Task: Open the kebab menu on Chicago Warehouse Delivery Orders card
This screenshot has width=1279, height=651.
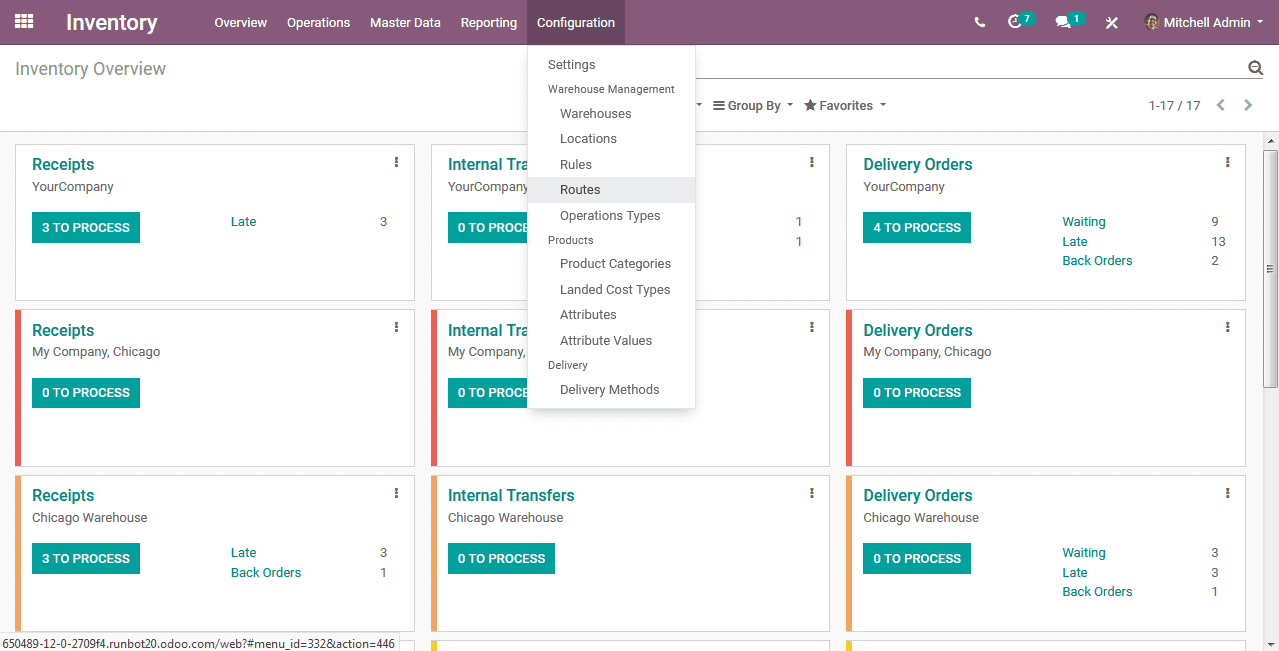Action: [1228, 493]
